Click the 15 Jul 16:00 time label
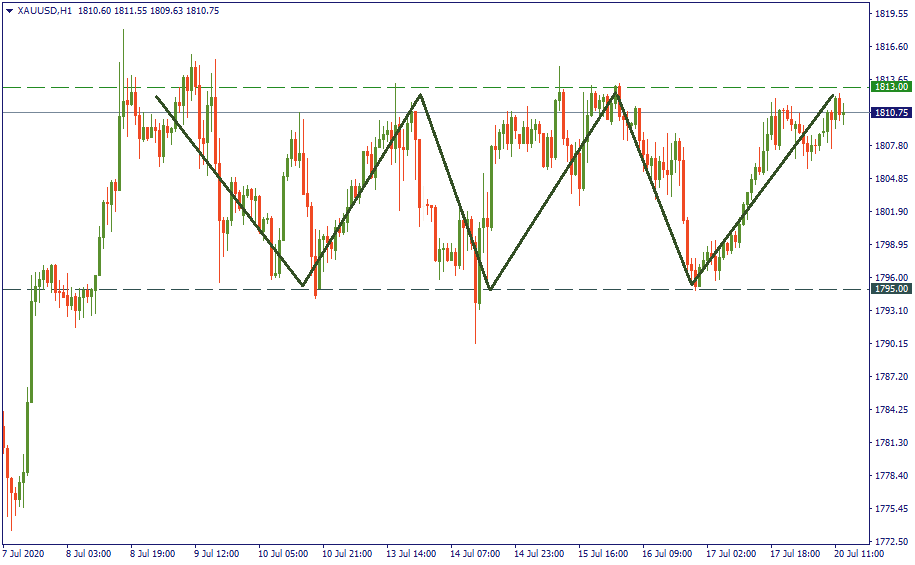The height and width of the screenshot is (565, 915). (604, 553)
